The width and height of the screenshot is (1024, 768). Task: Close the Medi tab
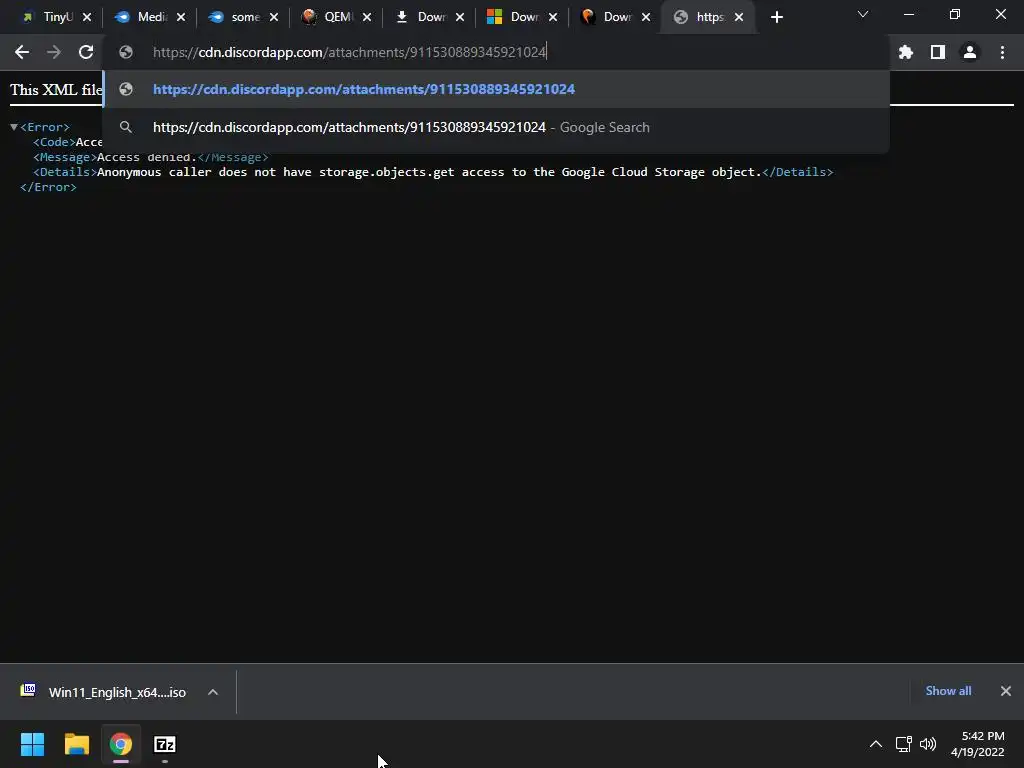point(181,18)
